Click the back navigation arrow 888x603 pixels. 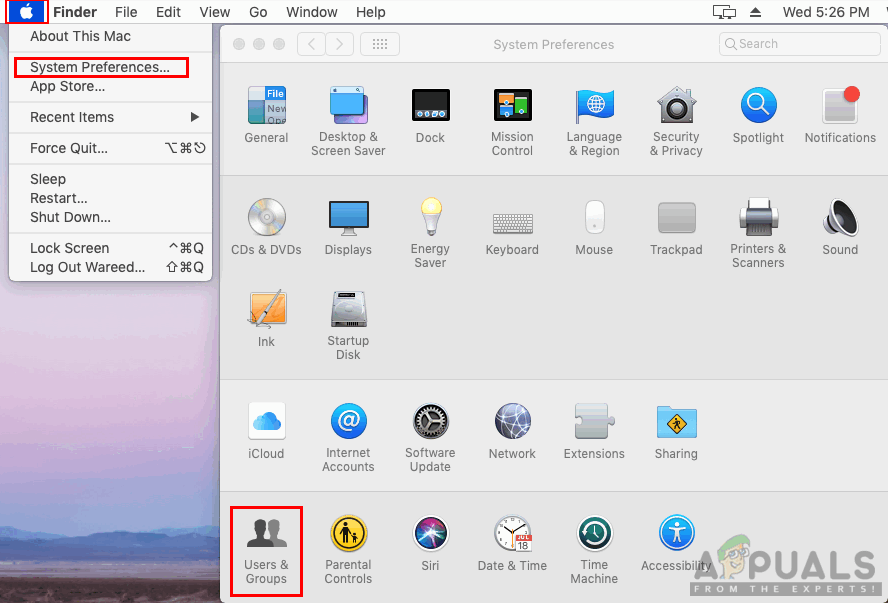click(x=311, y=44)
